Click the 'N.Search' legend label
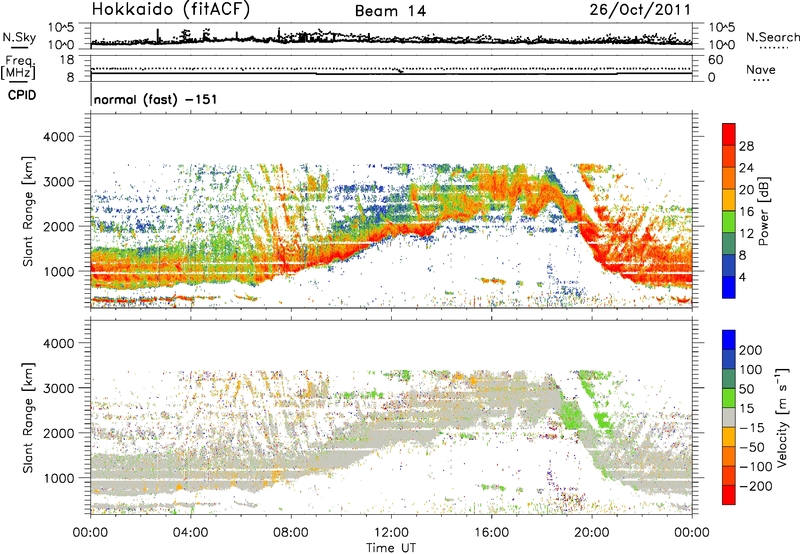 pos(773,37)
